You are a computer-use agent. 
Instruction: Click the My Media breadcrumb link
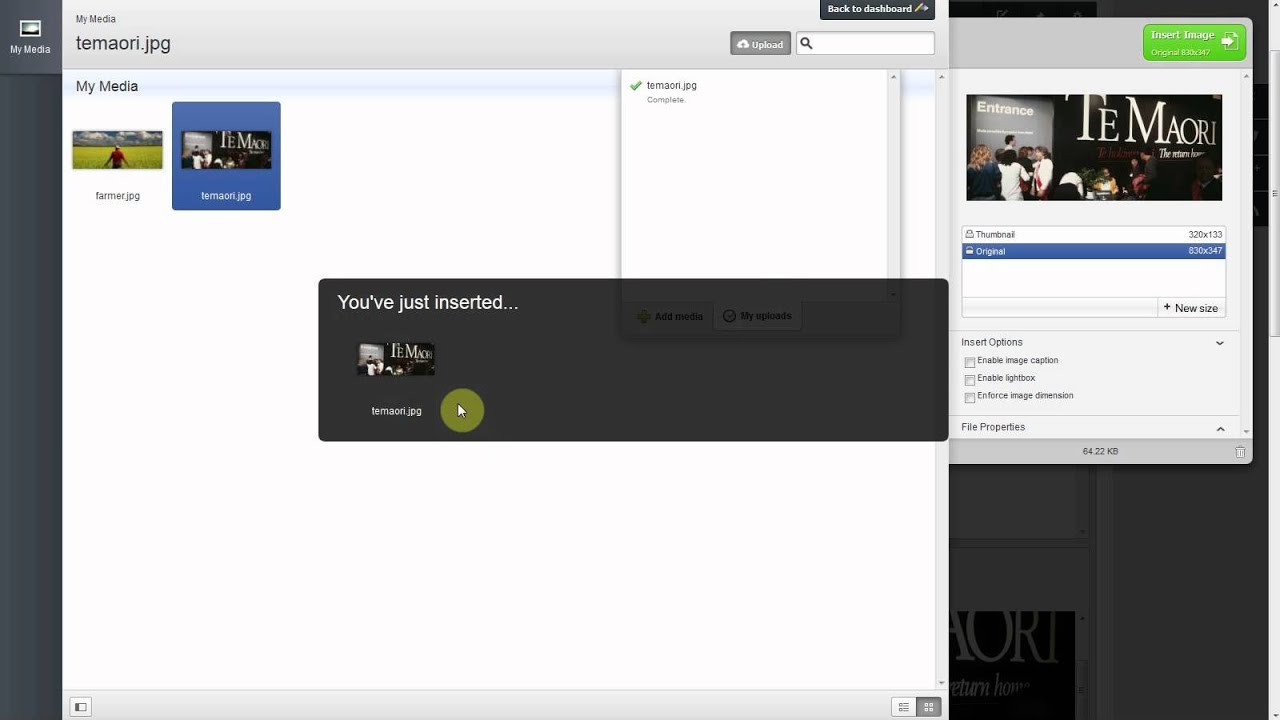pos(96,19)
